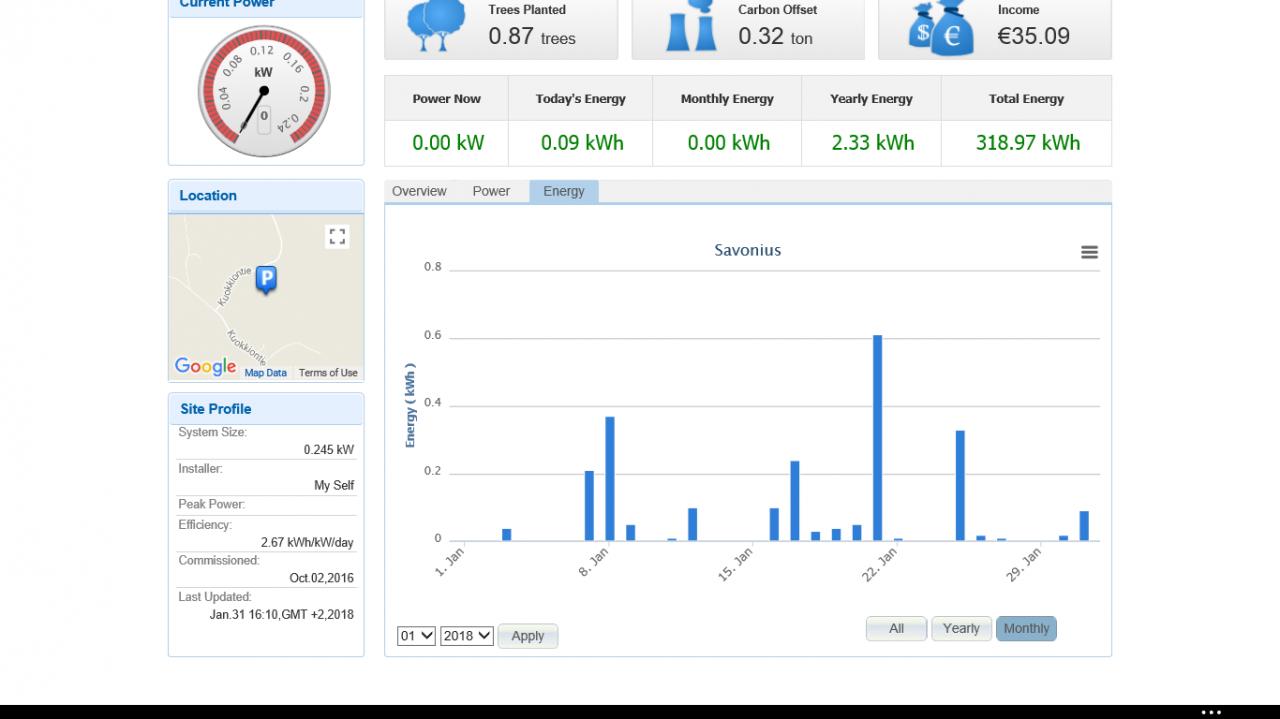Viewport: 1280px width, 719px height.
Task: Click the Installer value My Self
Action: (334, 486)
